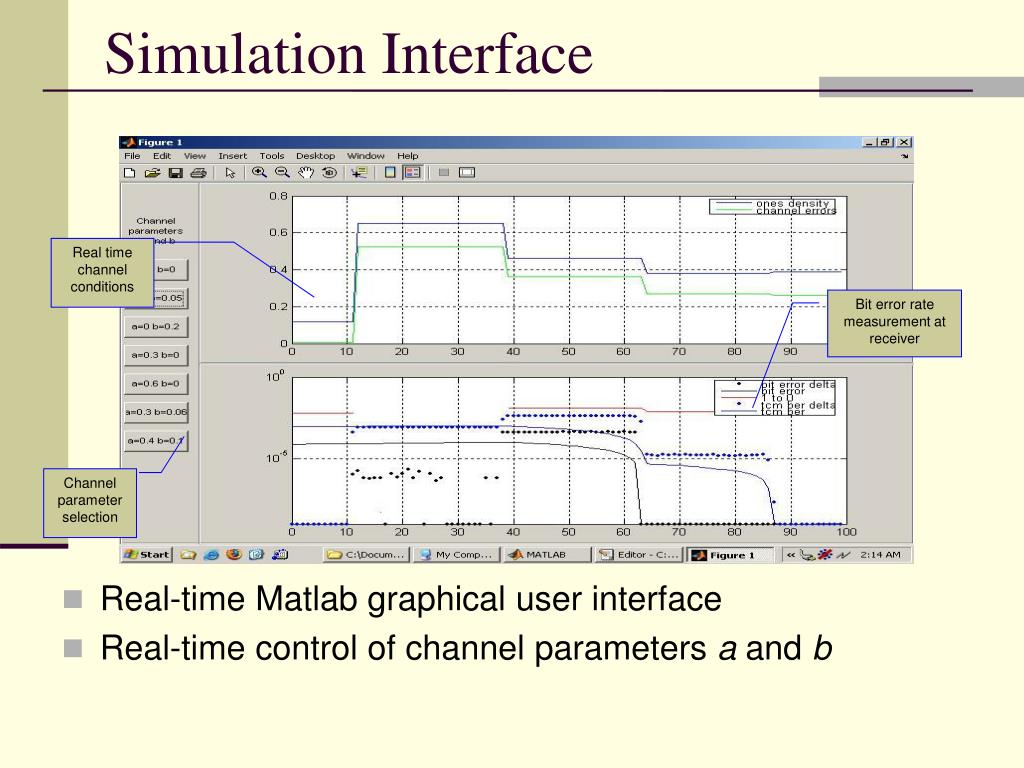Select the partly covered b=0 channel button
Image resolution: width=1024 pixels, height=768 pixels.
(x=170, y=269)
